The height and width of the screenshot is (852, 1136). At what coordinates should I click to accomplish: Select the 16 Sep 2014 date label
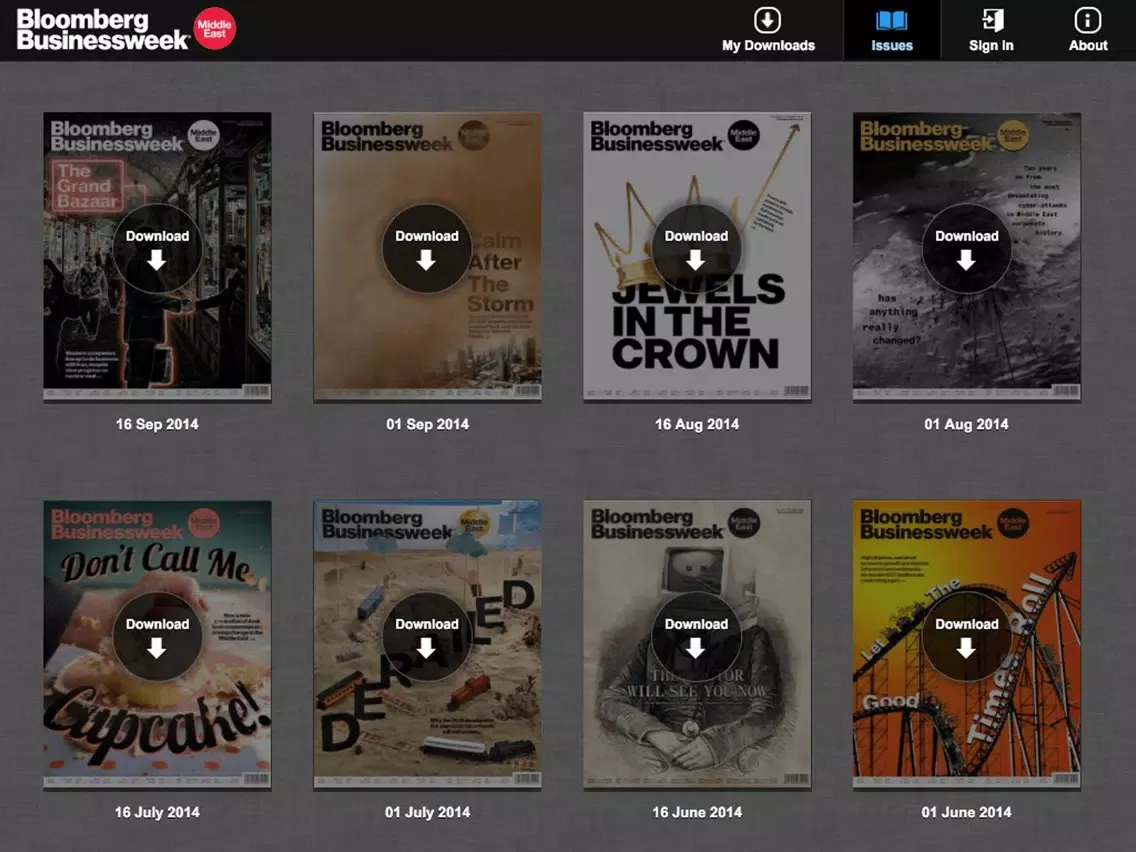click(x=157, y=425)
